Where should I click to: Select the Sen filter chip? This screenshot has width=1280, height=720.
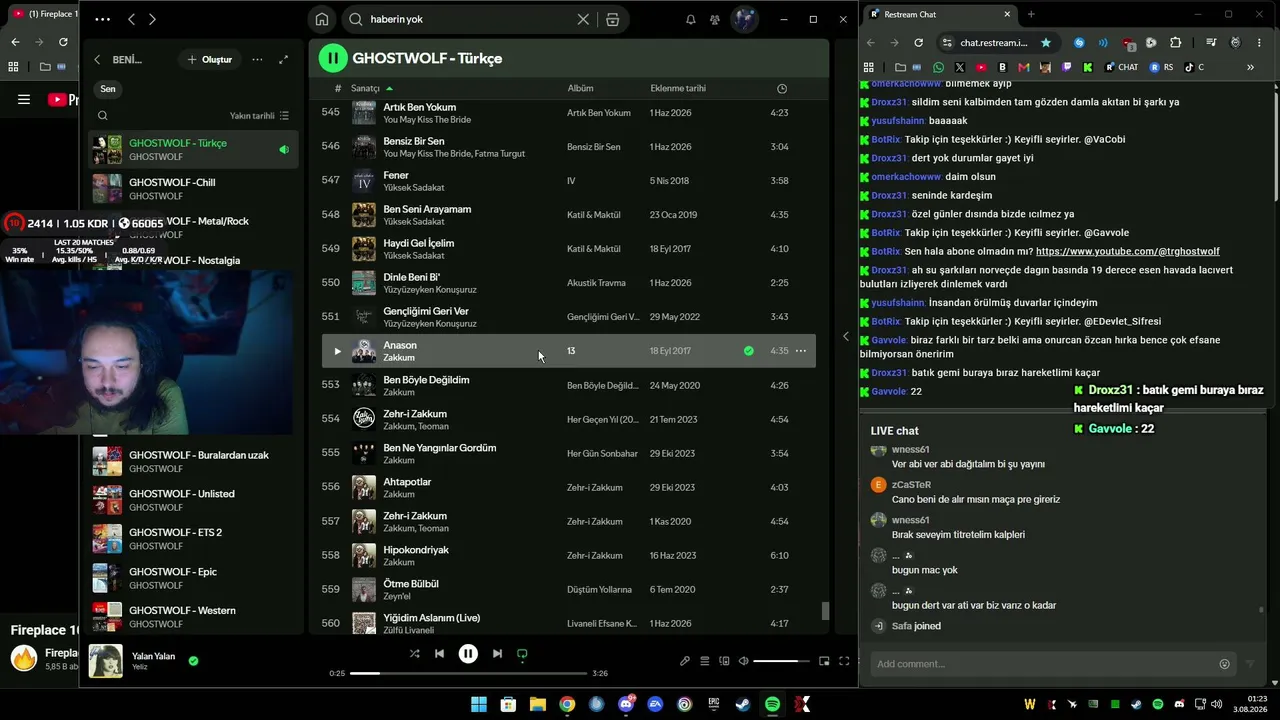pyautogui.click(x=108, y=89)
